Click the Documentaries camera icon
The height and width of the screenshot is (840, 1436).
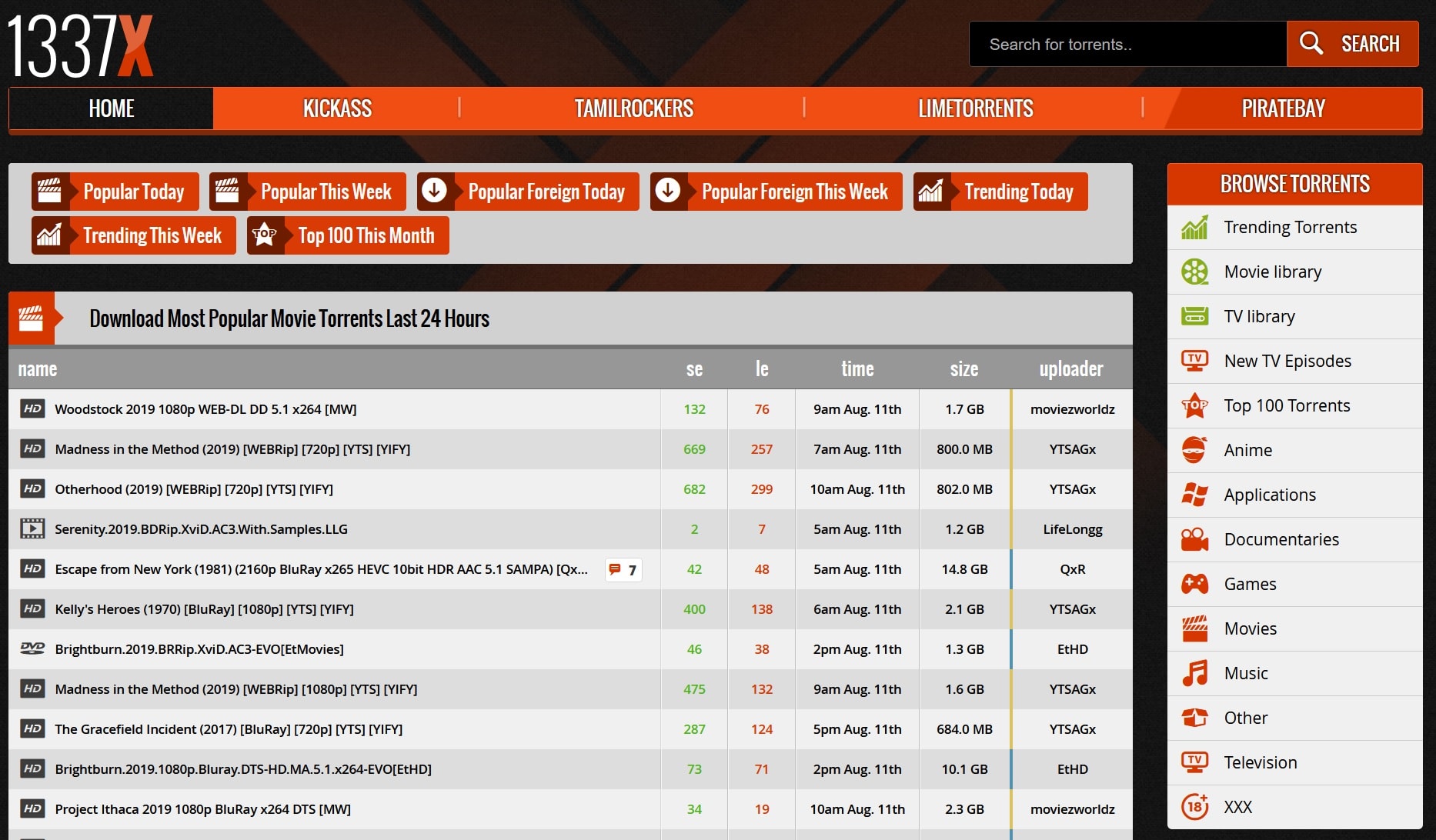pos(1194,539)
